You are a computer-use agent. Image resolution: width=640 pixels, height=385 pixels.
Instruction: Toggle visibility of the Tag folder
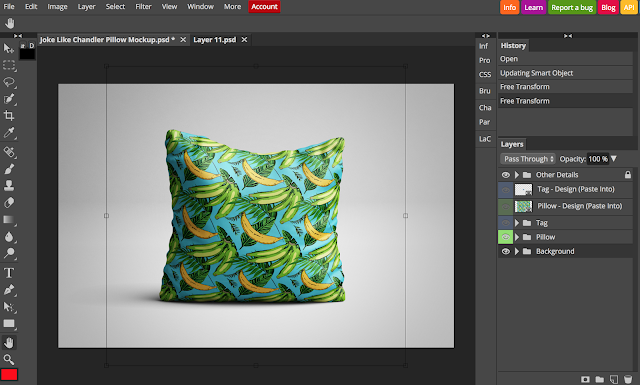tap(505, 223)
